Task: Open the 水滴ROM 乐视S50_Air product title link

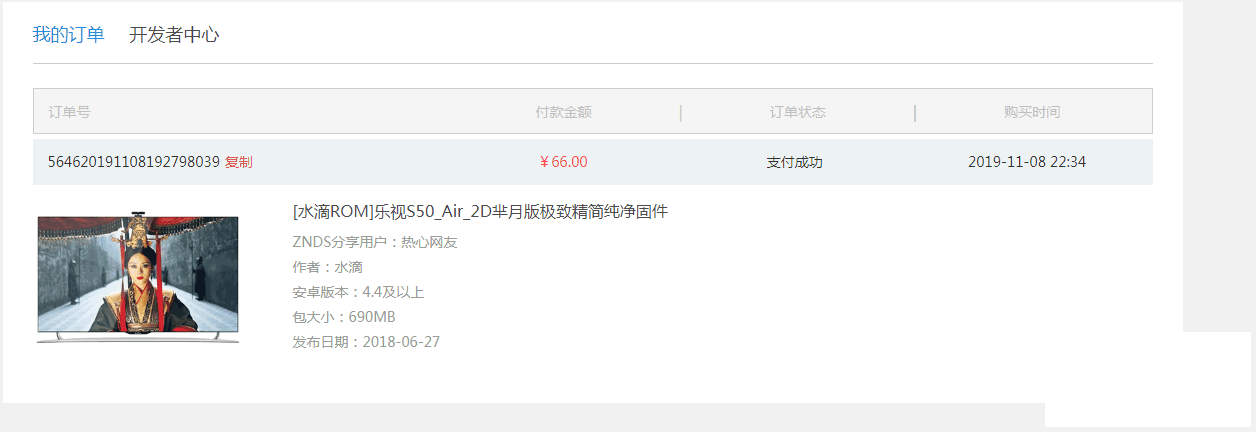Action: point(480,211)
